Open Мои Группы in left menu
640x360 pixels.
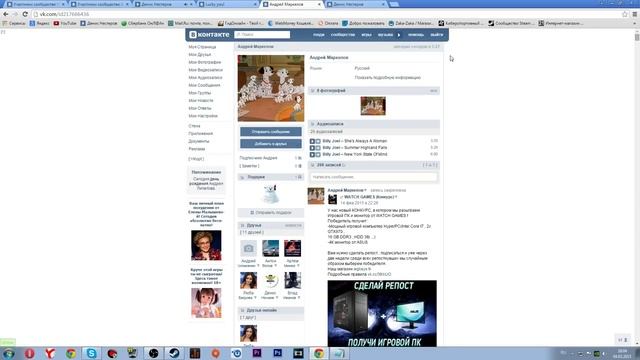click(200, 93)
